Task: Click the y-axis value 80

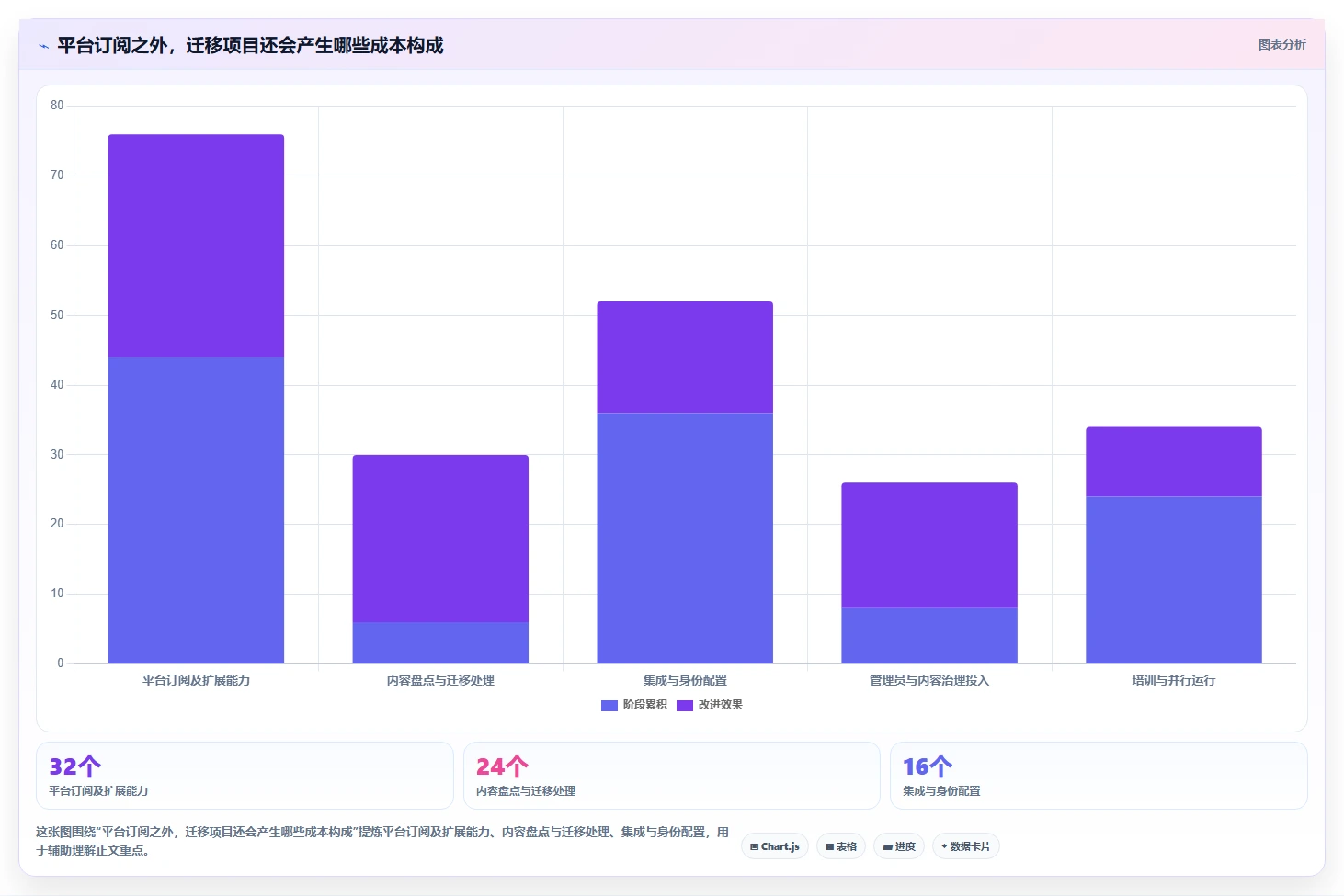Action: [x=57, y=106]
